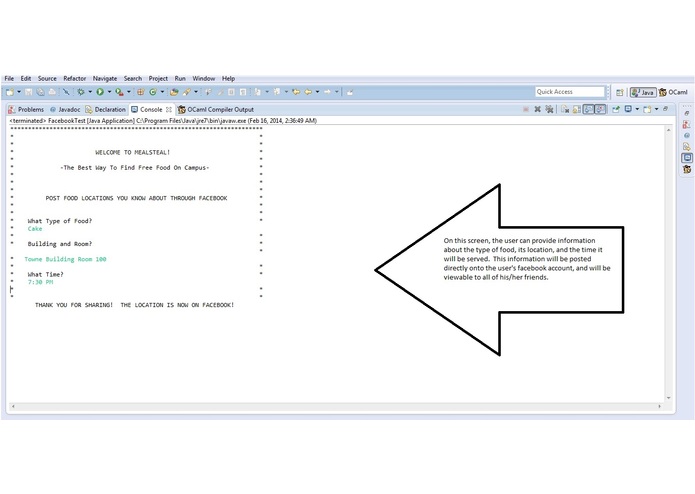The width and height of the screenshot is (695, 494).
Task: Expand Display Selected Console dropdown arrow
Action: [x=637, y=109]
